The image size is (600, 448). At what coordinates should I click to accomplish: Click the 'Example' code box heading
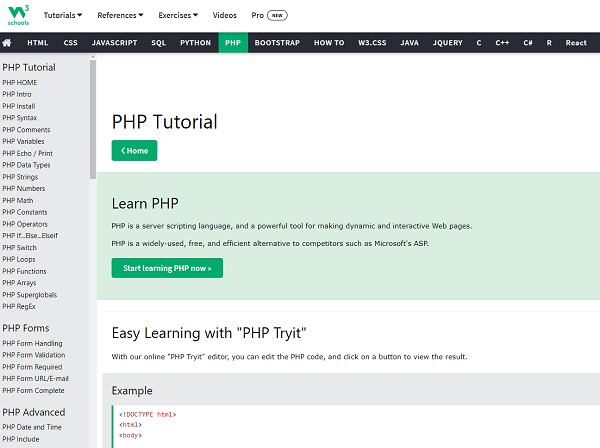(132, 391)
